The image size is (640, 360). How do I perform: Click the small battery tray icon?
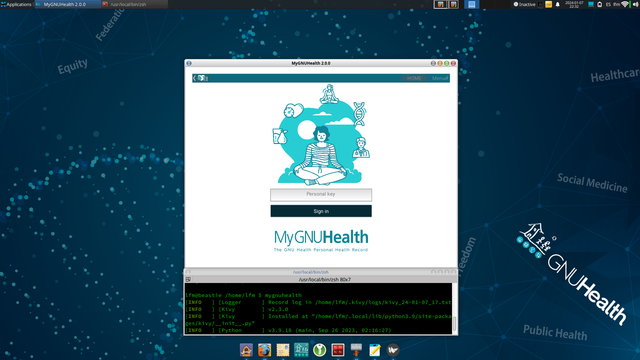click(600, 4)
